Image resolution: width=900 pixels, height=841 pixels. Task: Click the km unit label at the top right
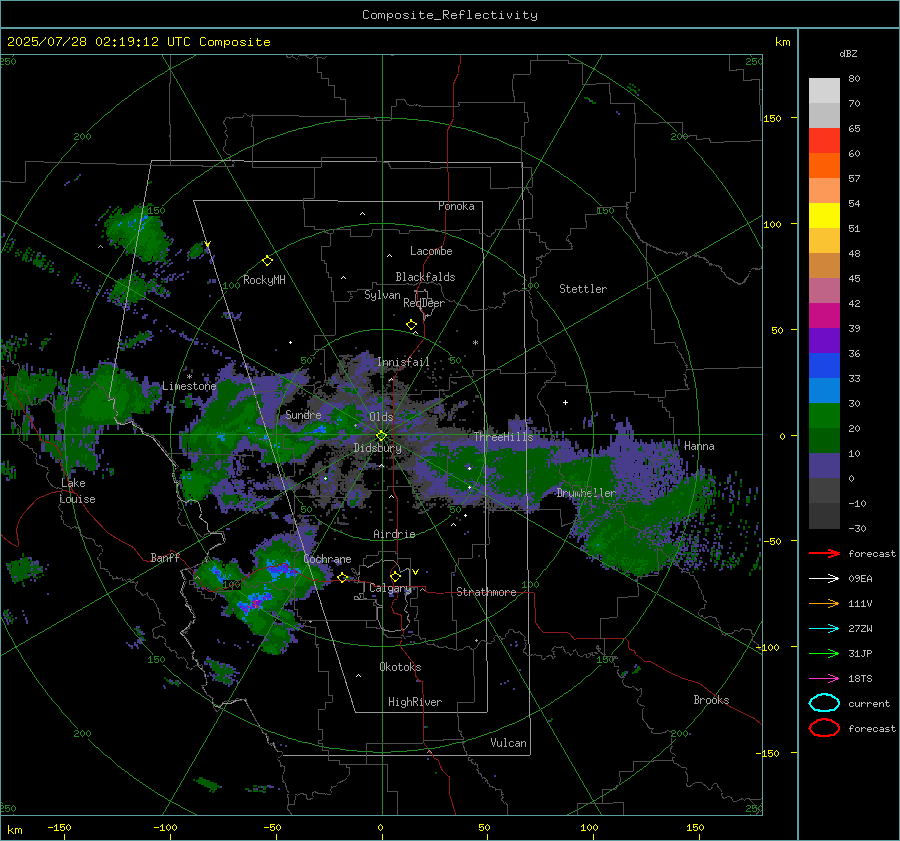[782, 42]
